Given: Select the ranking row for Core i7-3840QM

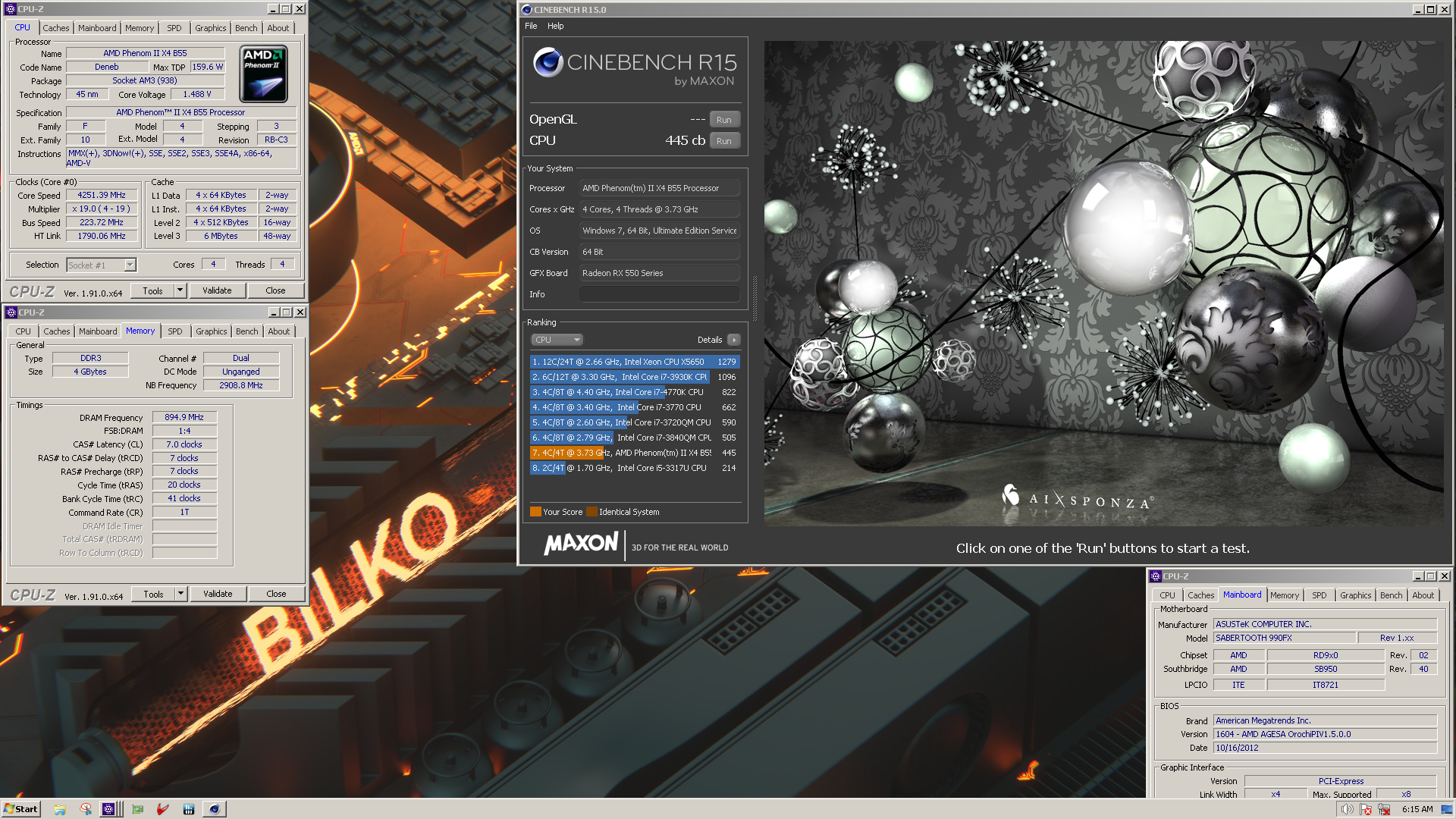Looking at the screenshot, I should click(634, 438).
